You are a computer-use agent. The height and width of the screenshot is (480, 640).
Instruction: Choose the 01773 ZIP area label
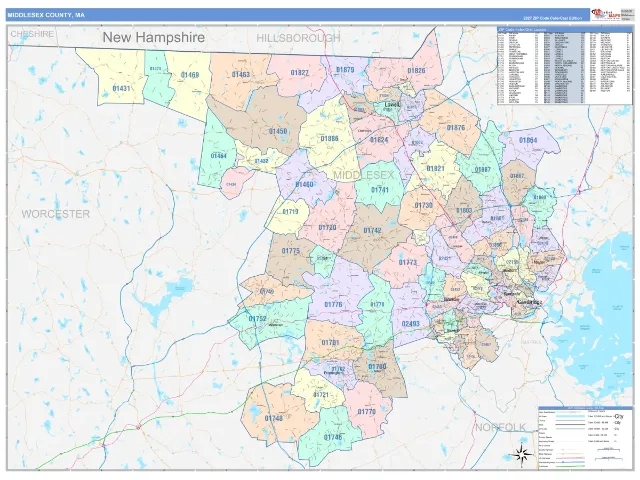coord(407,262)
